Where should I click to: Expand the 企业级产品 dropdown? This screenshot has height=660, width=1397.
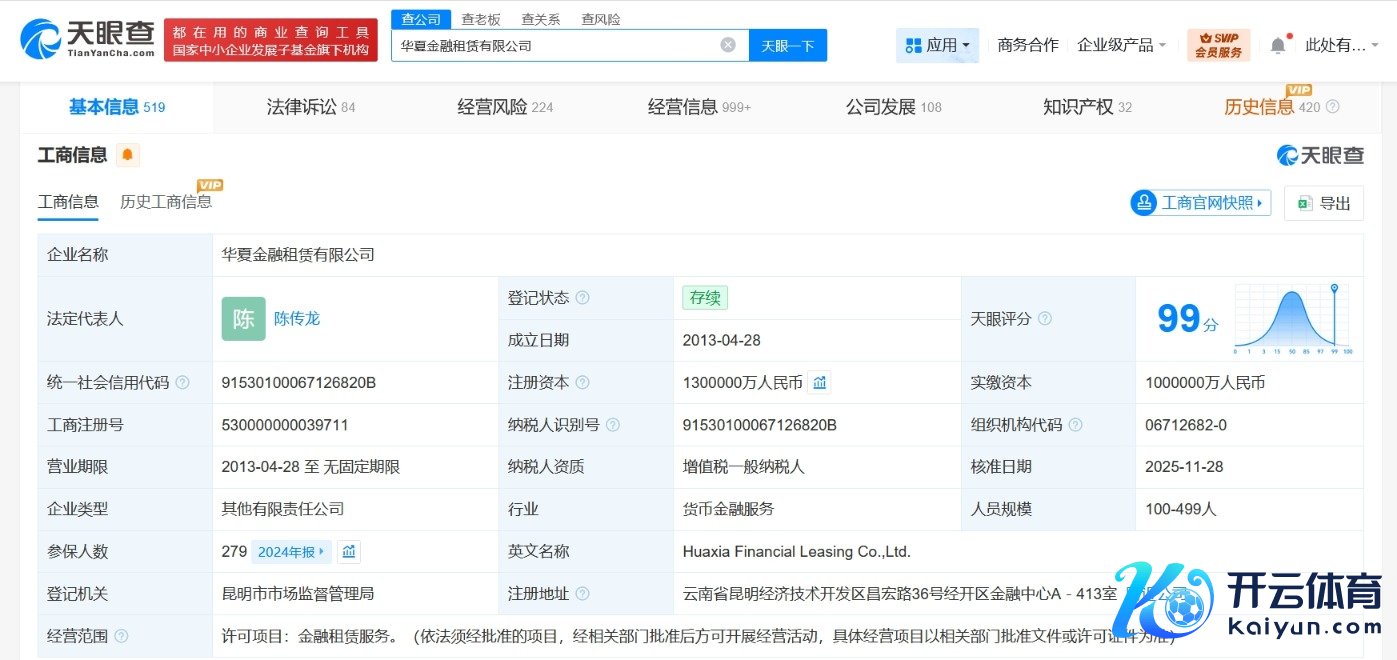pos(1121,45)
